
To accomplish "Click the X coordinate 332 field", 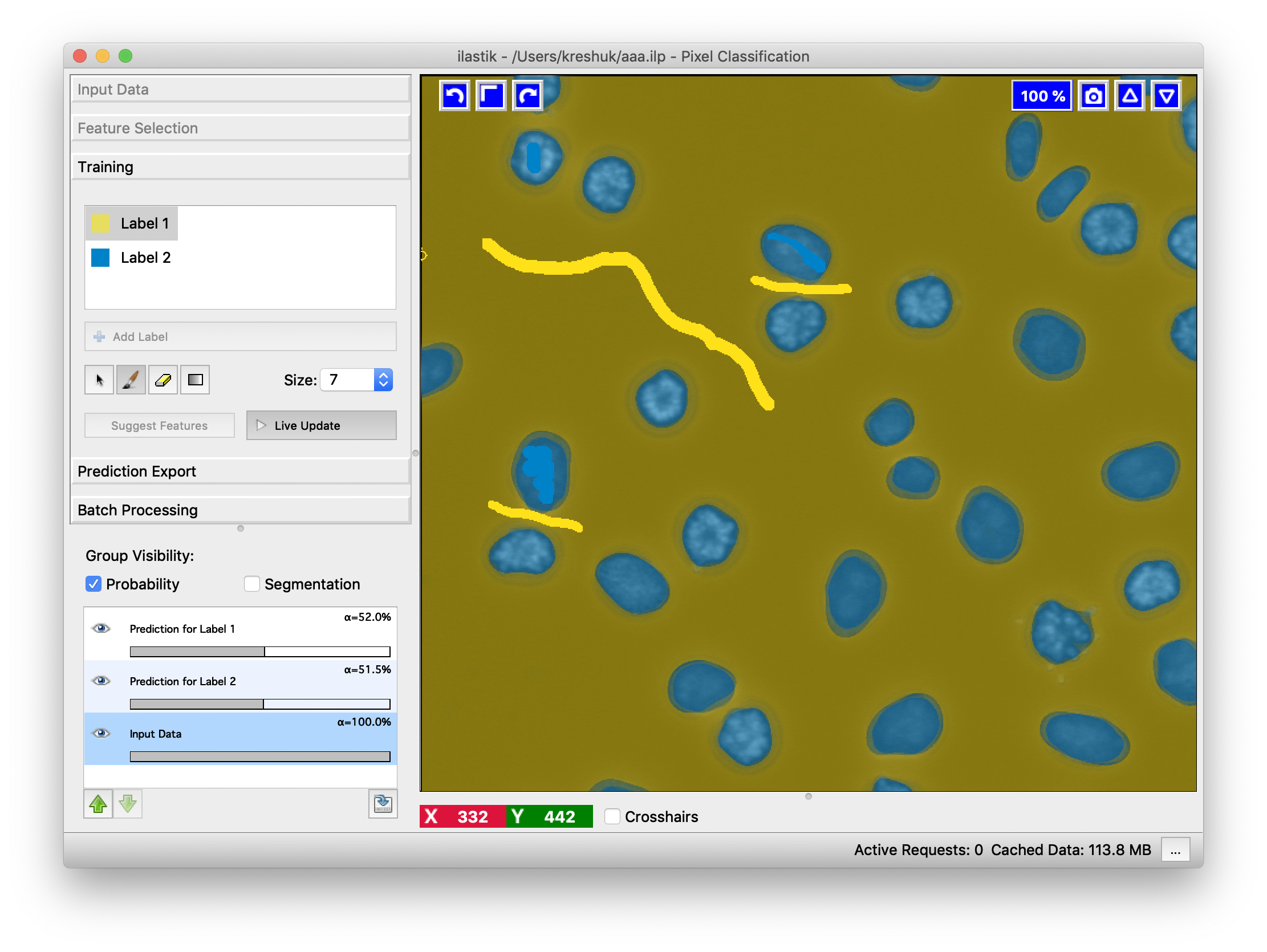I will coord(464,817).
